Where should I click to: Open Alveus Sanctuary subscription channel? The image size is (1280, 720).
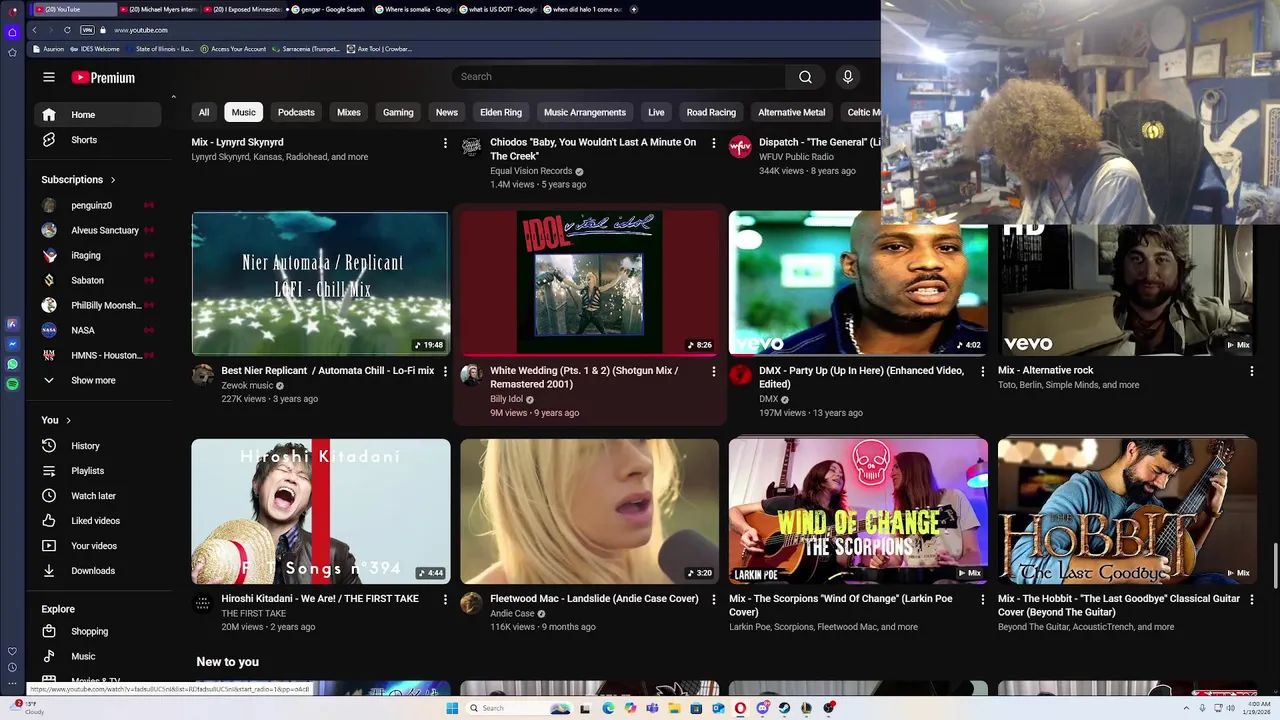point(98,231)
